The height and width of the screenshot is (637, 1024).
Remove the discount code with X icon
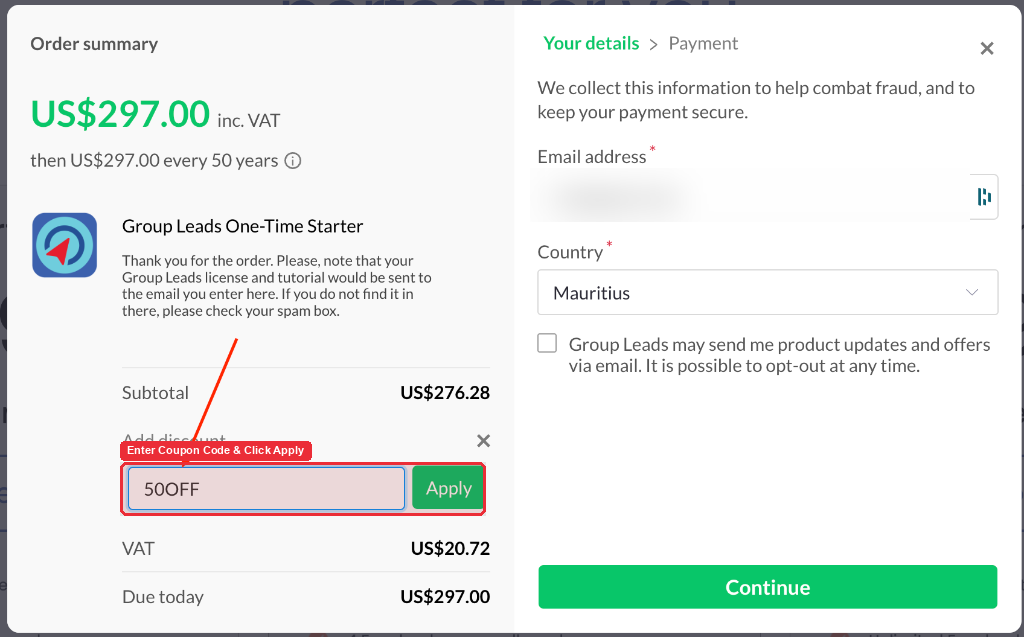(x=483, y=441)
